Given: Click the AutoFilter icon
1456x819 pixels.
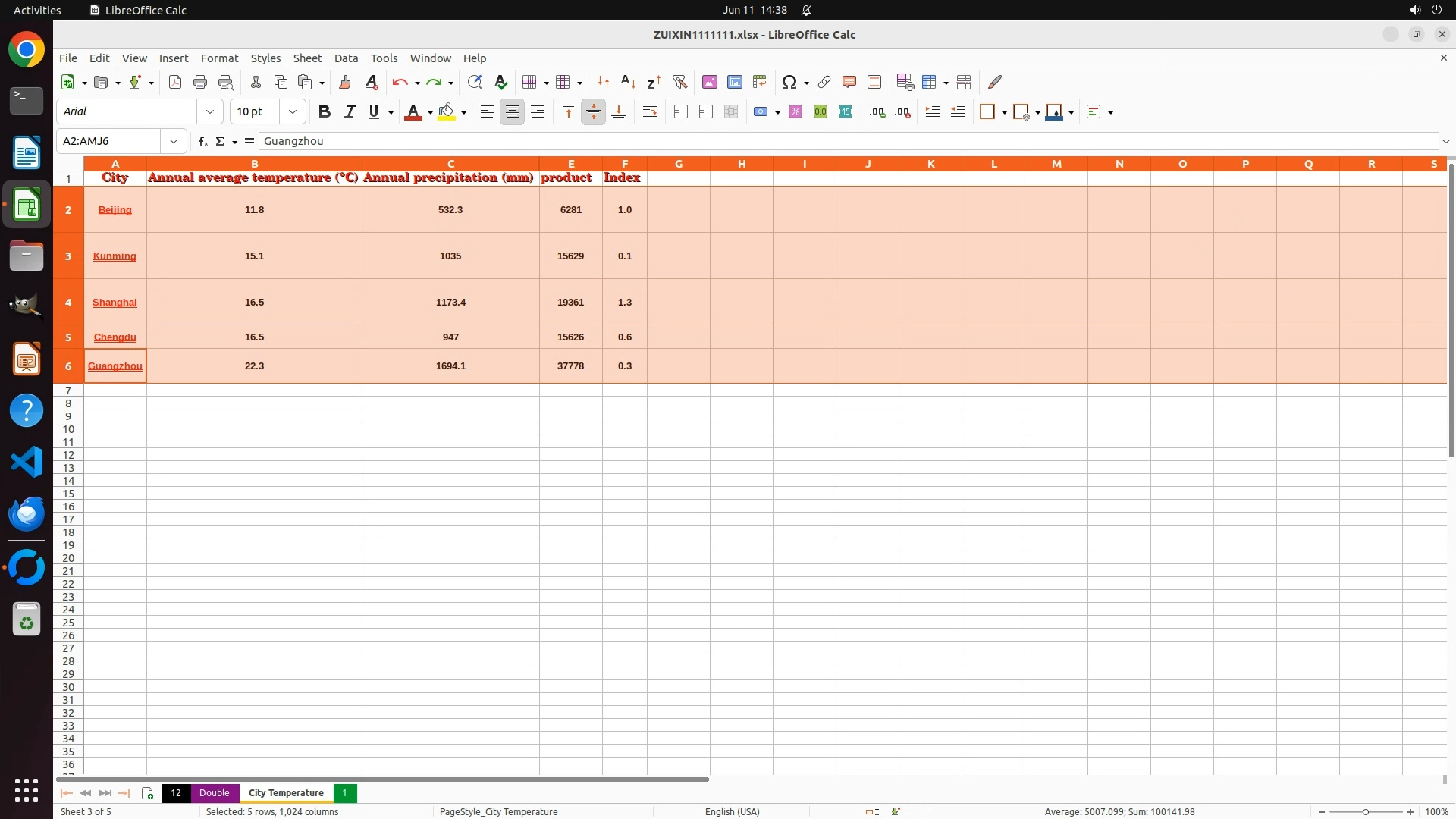Looking at the screenshot, I should tap(679, 82).
